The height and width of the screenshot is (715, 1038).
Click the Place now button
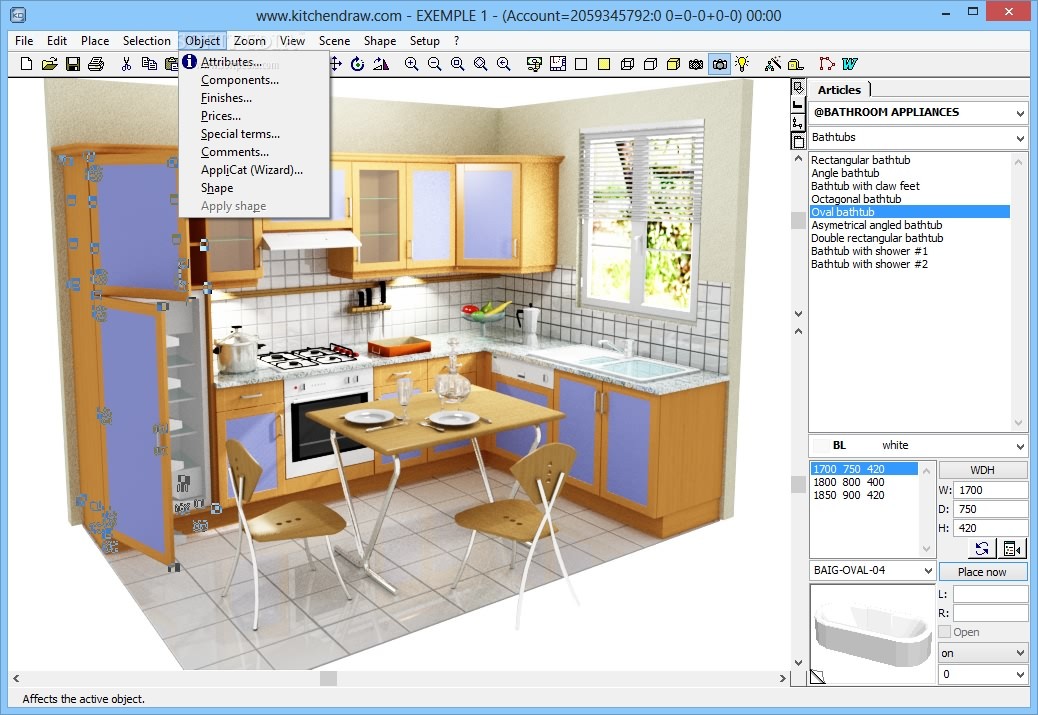pos(982,571)
